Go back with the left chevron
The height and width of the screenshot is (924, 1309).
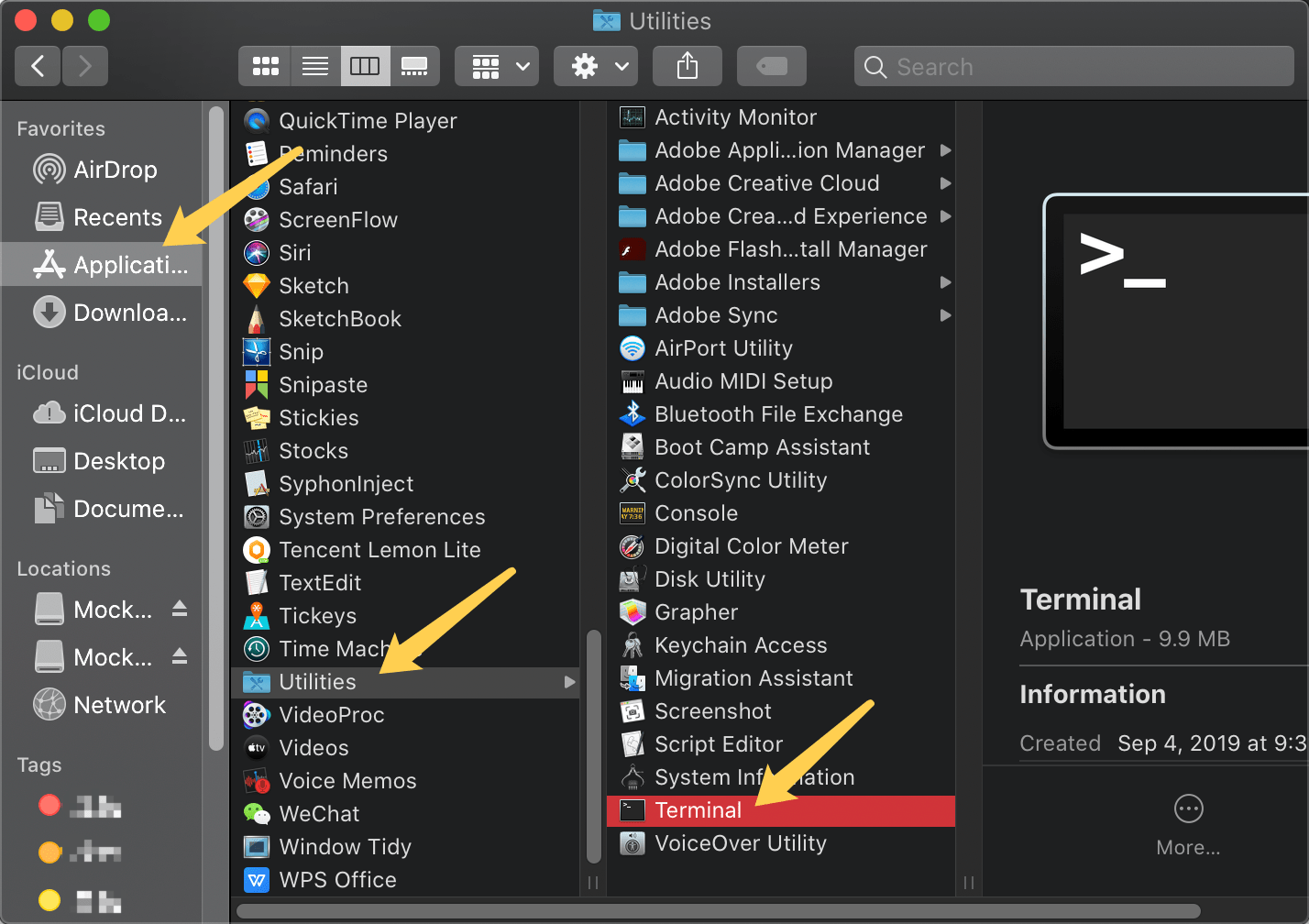coord(38,66)
